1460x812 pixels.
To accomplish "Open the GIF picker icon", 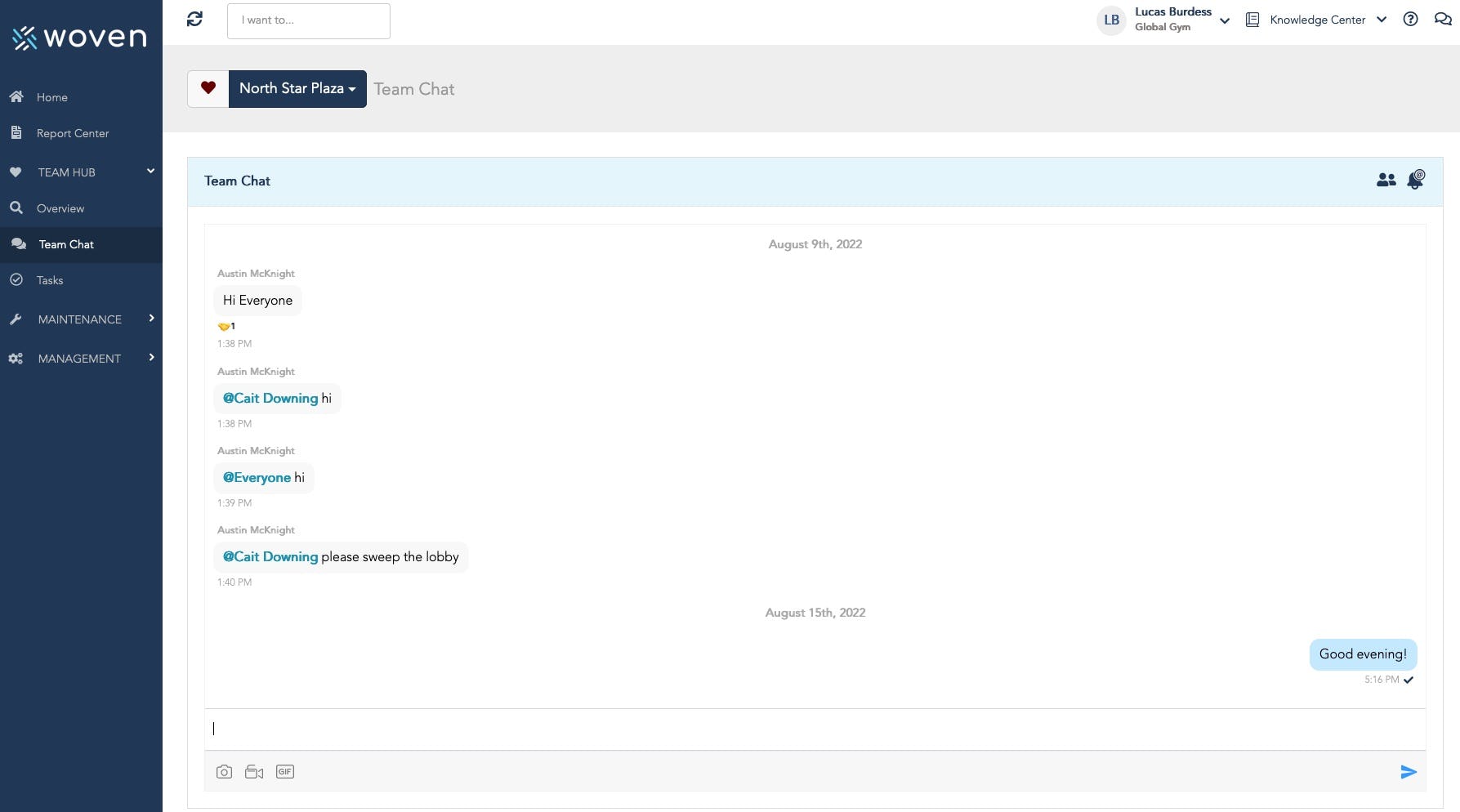I will click(x=285, y=771).
